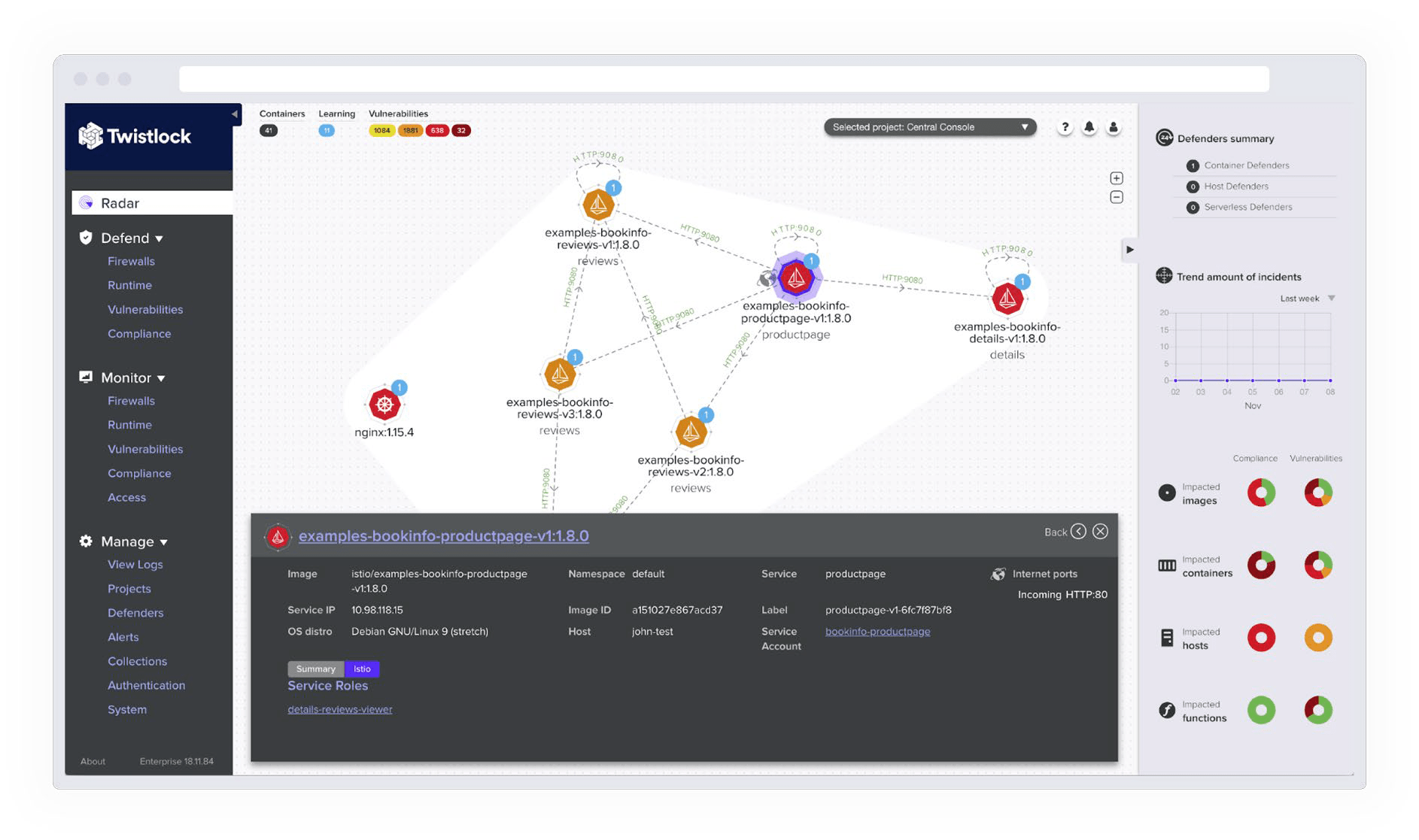Click the dark red 32 vulnerabilities badge
The width and height of the screenshot is (1419, 840).
(461, 130)
